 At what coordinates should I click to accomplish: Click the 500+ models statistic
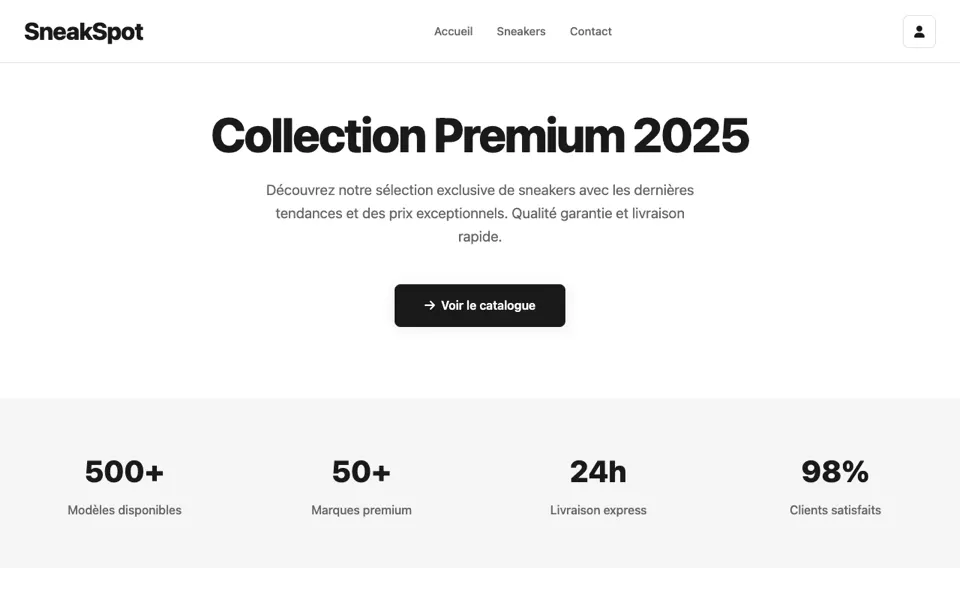pyautogui.click(x=124, y=472)
